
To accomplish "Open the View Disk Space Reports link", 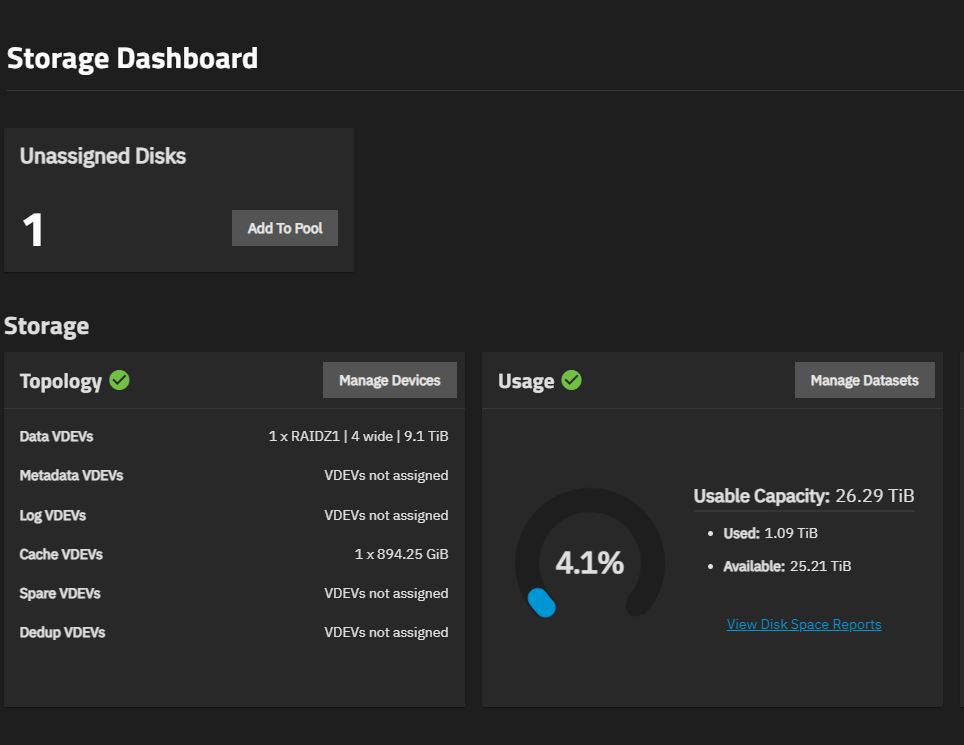I will [804, 624].
